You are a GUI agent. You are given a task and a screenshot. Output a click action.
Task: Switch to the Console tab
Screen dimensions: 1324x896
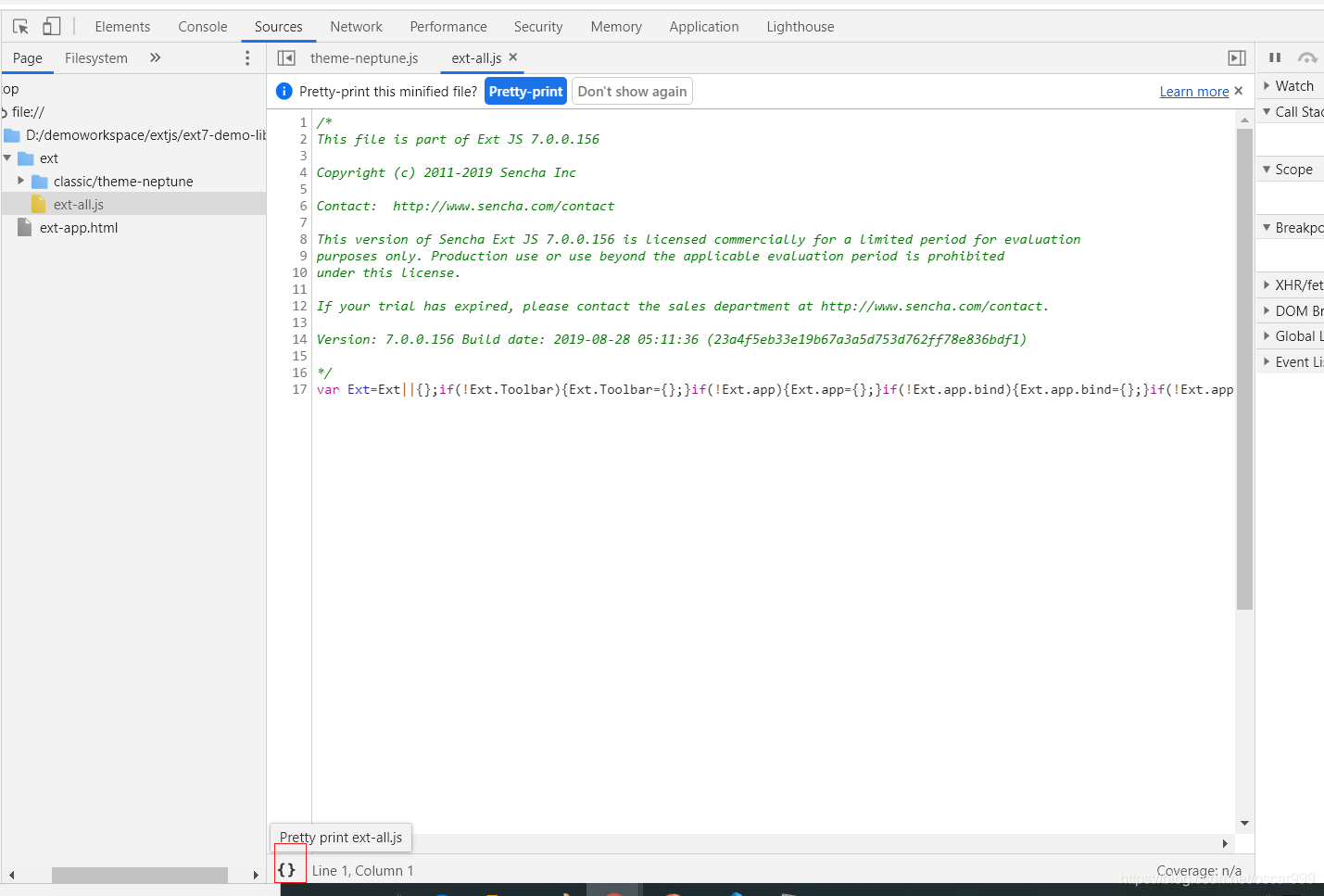coord(203,27)
